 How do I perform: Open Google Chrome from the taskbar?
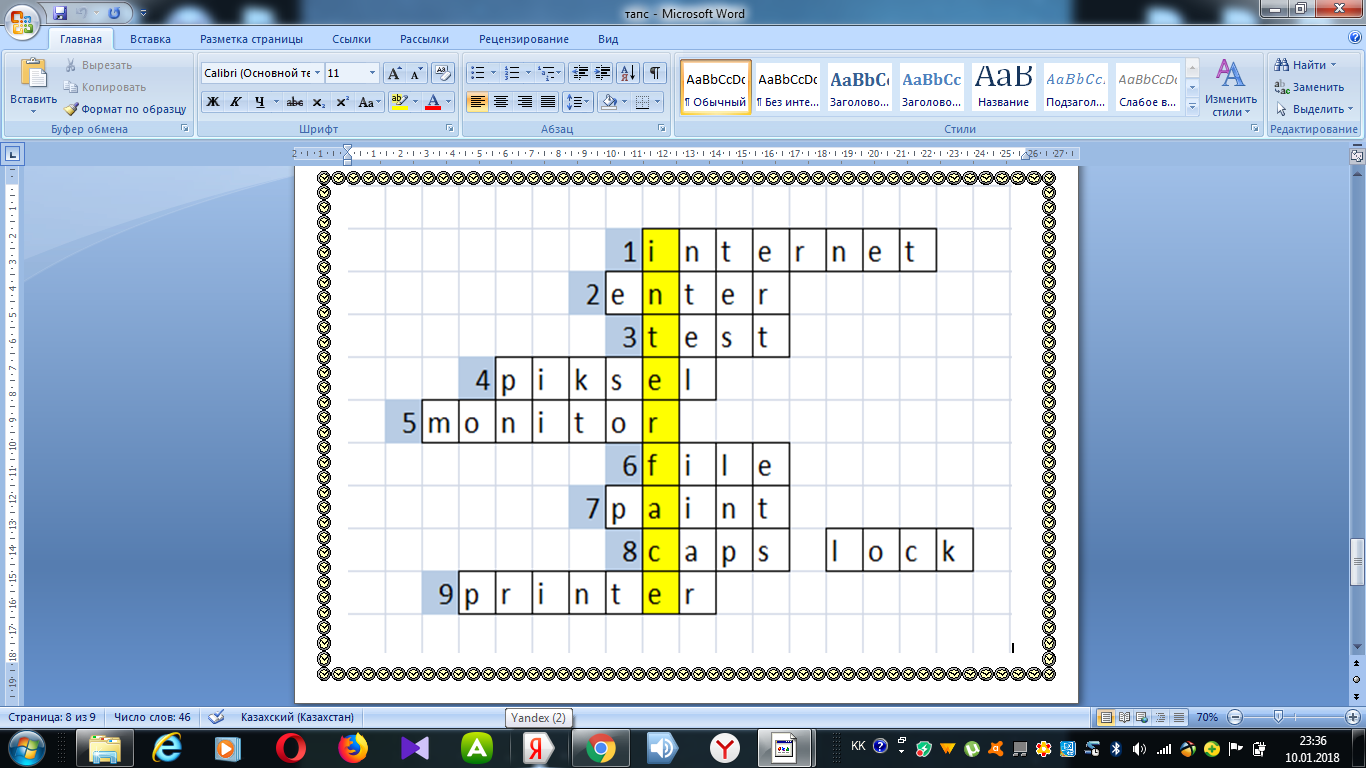tap(600, 747)
